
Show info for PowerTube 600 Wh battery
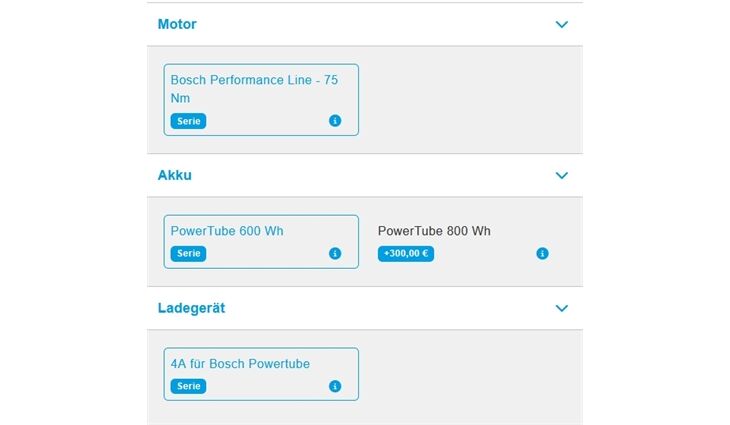(x=335, y=254)
